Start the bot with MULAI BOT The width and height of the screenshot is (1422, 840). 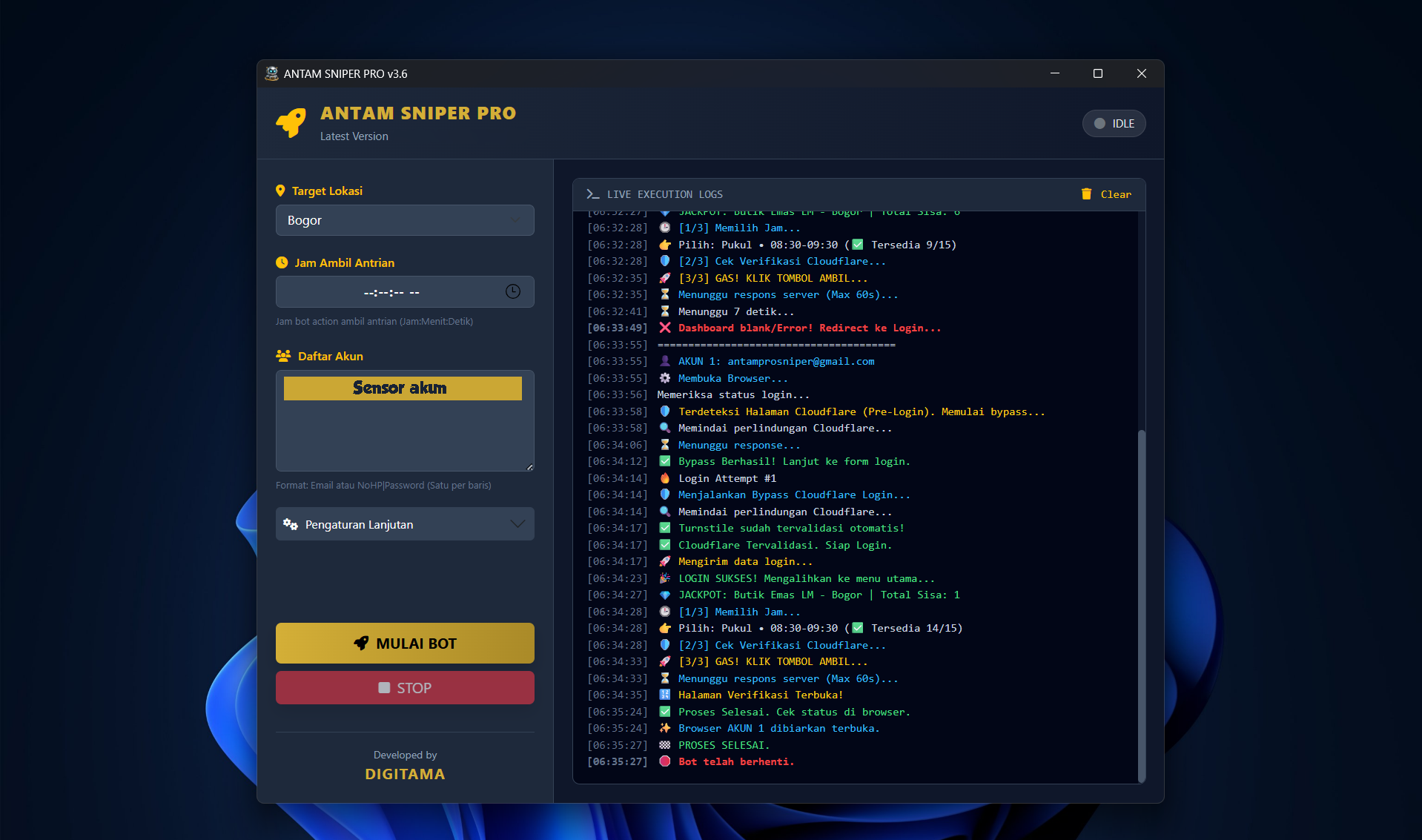(405, 643)
